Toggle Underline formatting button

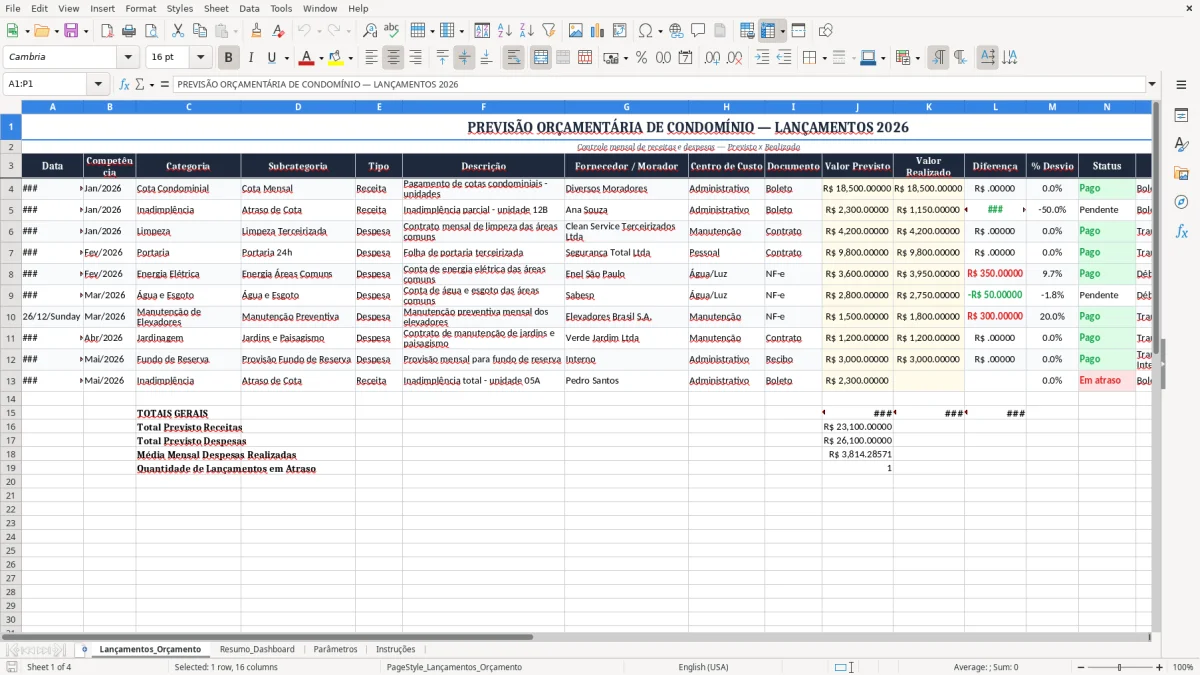[271, 58]
